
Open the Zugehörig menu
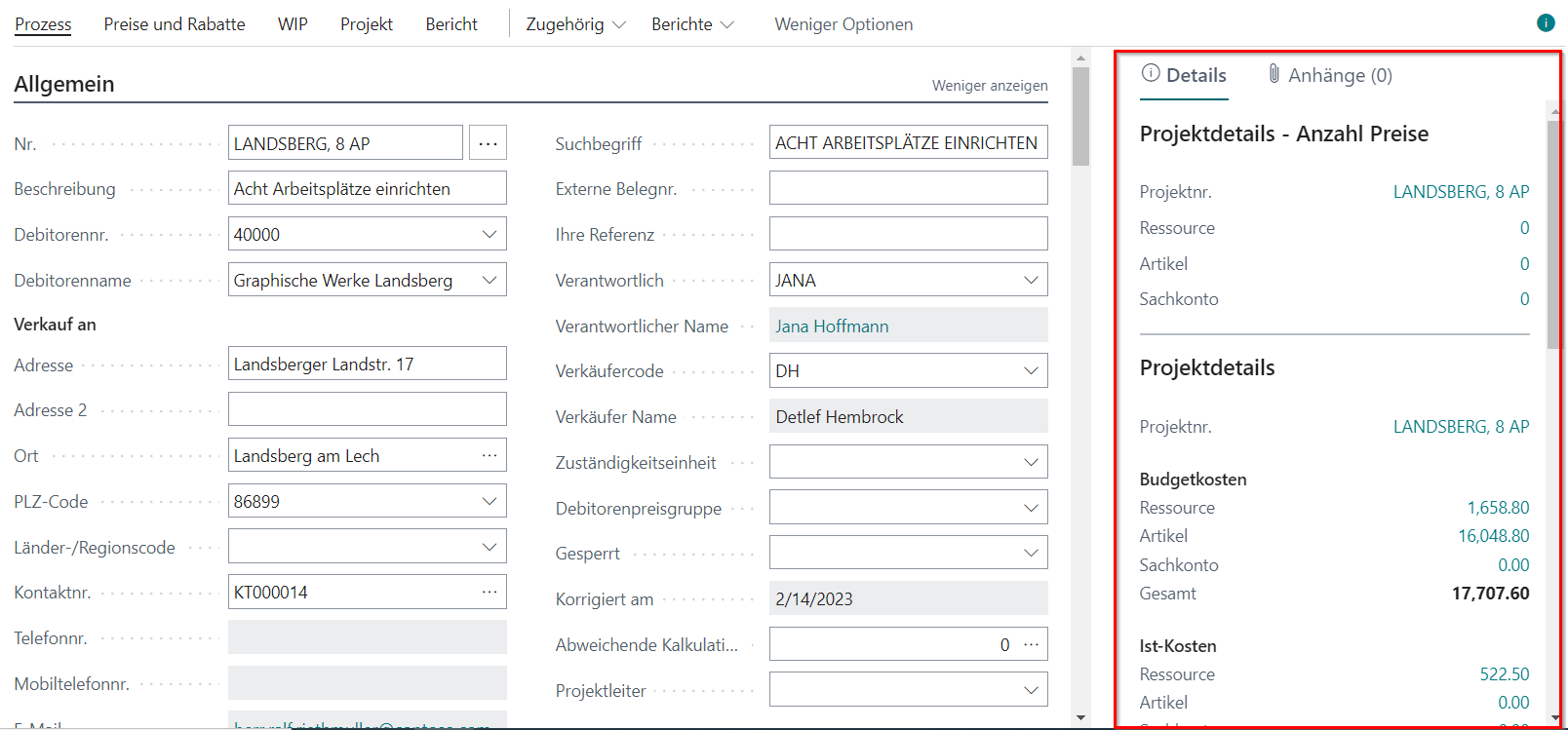click(x=575, y=24)
